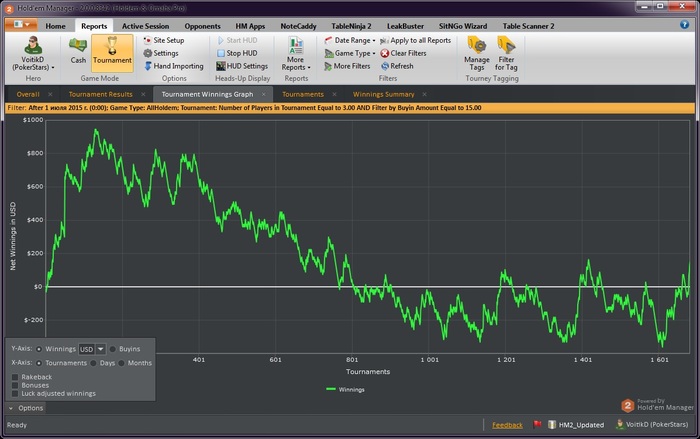Open HUD Settings
The width and height of the screenshot is (700, 439).
point(242,66)
